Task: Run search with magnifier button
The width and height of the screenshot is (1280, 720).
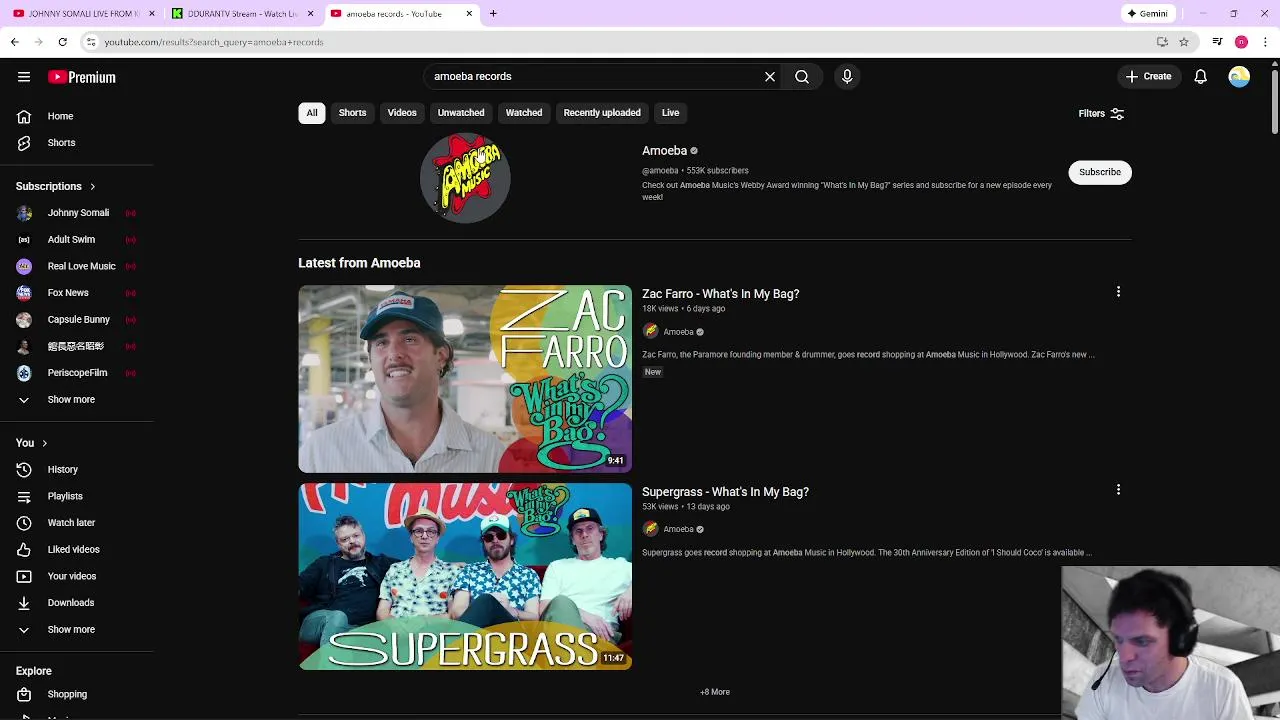Action: [x=802, y=76]
